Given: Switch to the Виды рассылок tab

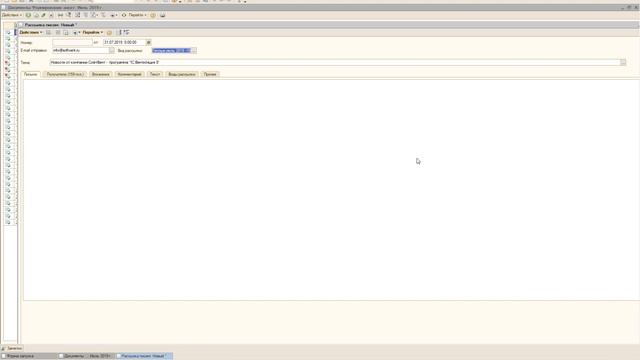Looking at the screenshot, I should click(182, 74).
